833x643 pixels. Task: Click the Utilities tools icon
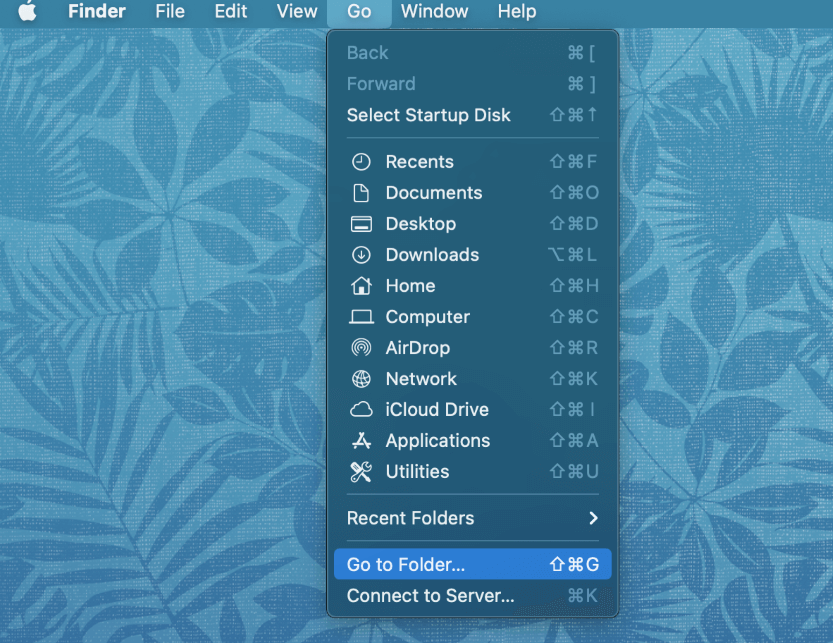point(361,472)
